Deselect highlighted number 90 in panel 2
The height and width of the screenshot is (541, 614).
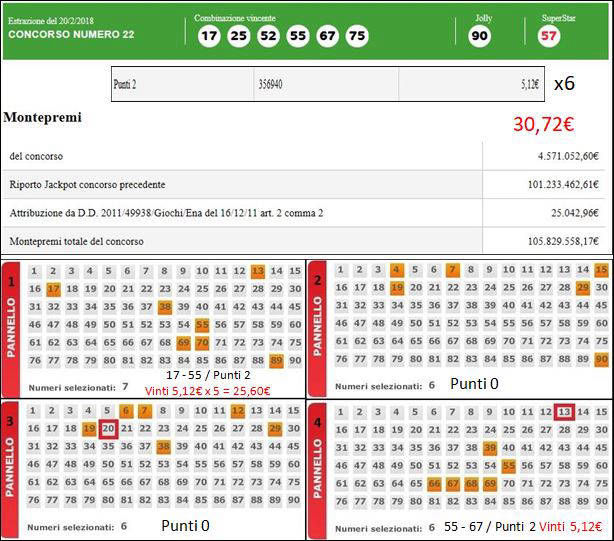click(x=601, y=360)
